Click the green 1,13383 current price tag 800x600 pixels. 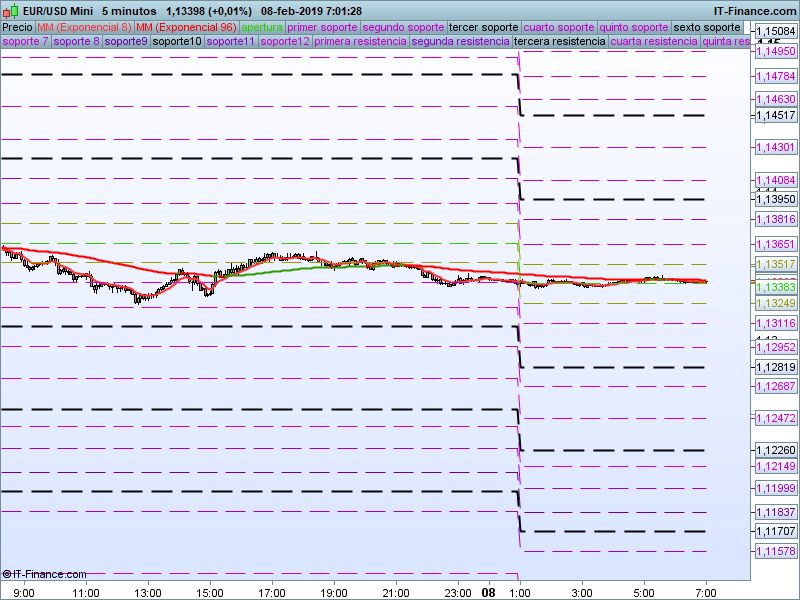pos(774,287)
